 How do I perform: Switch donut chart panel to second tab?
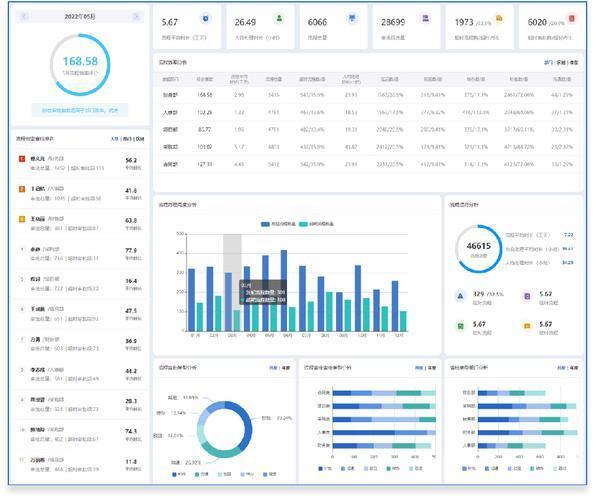[x=286, y=368]
